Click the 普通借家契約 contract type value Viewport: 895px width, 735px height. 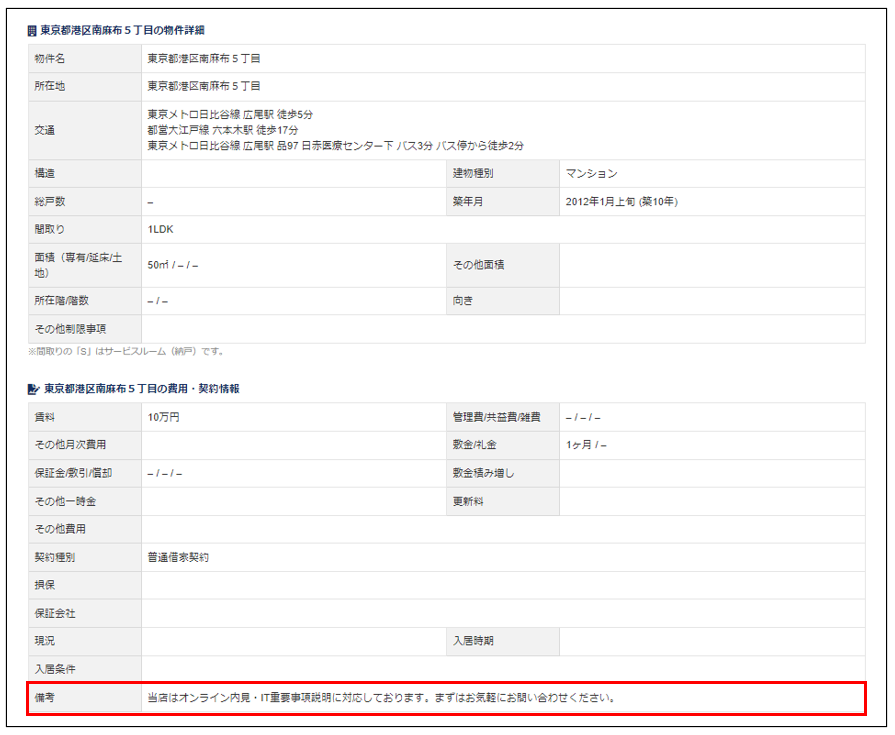(x=178, y=557)
